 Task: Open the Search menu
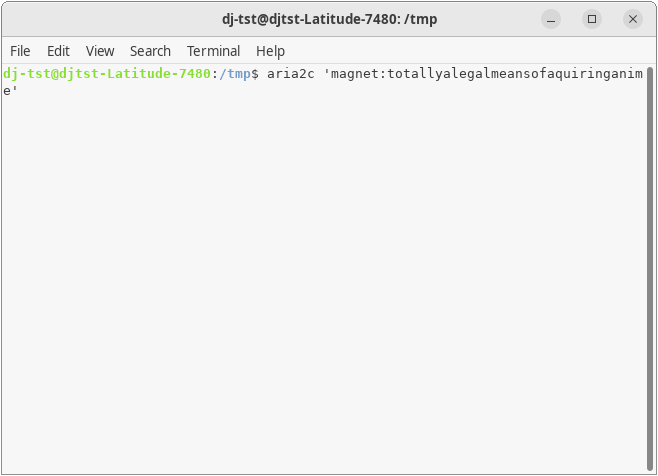[x=150, y=51]
